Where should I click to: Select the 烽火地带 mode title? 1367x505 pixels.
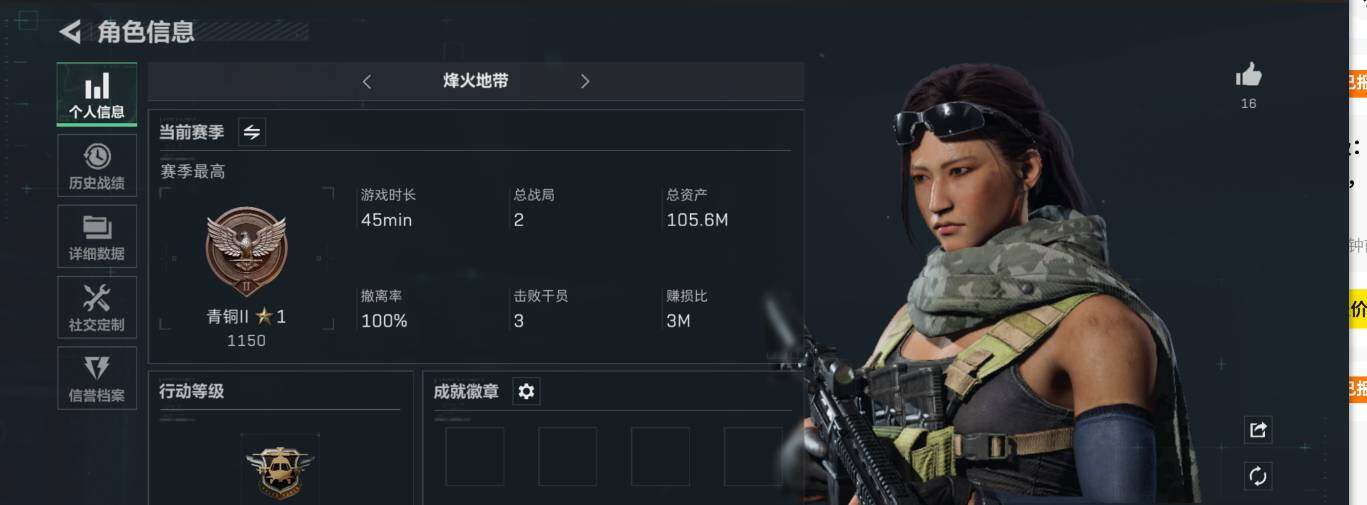tap(476, 81)
